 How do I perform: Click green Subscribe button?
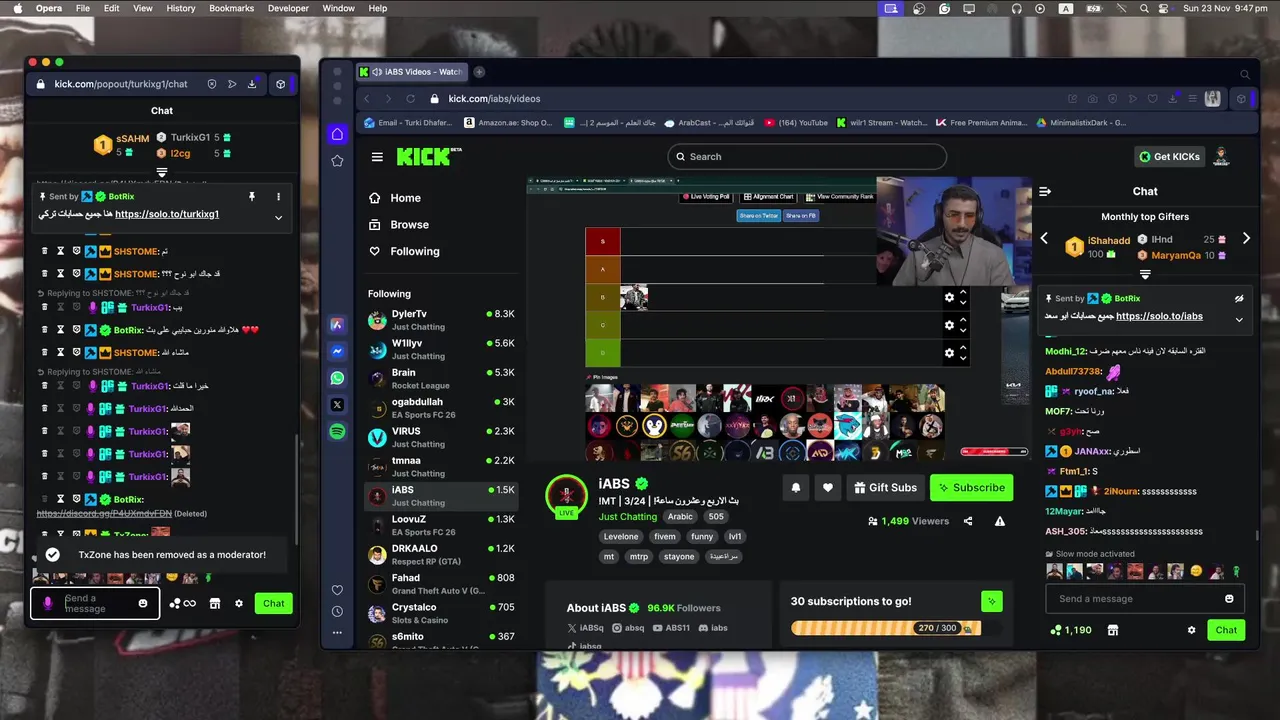(971, 488)
